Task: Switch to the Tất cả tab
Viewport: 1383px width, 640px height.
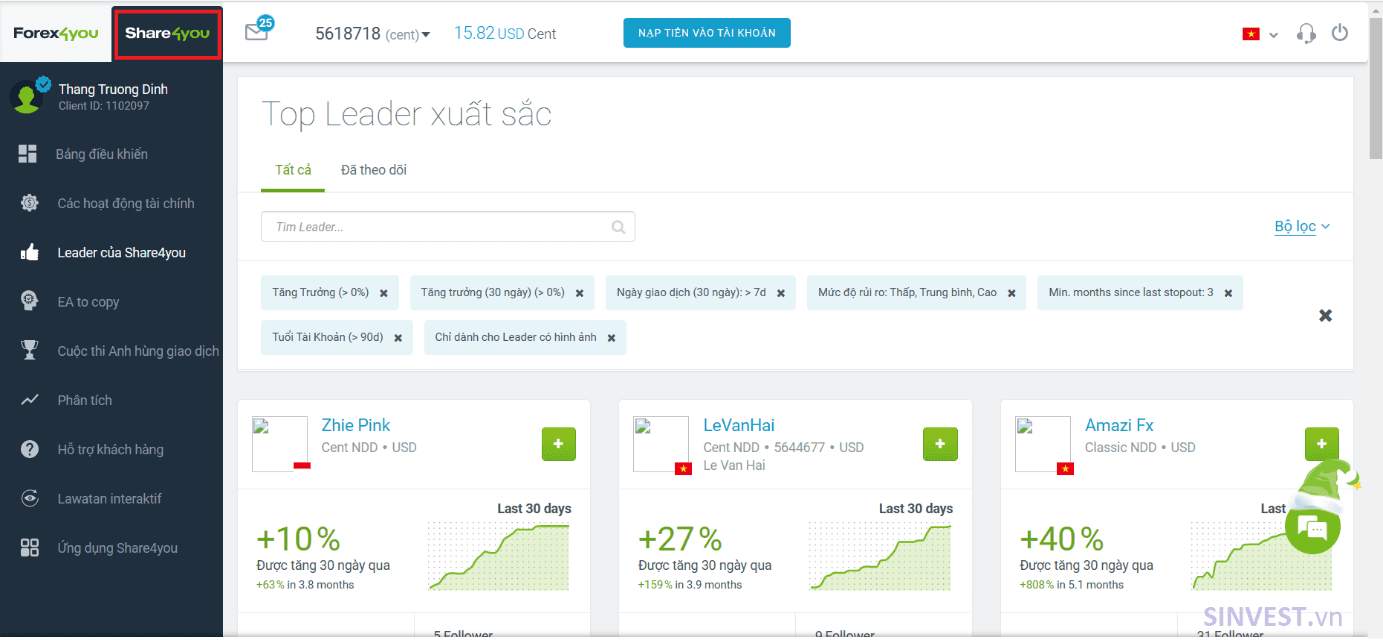Action: (x=293, y=170)
